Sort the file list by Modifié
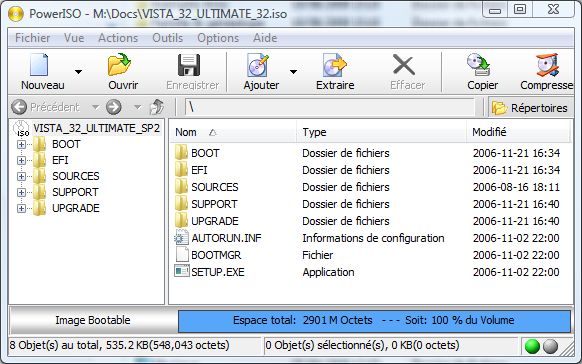582x364 pixels. point(518,132)
